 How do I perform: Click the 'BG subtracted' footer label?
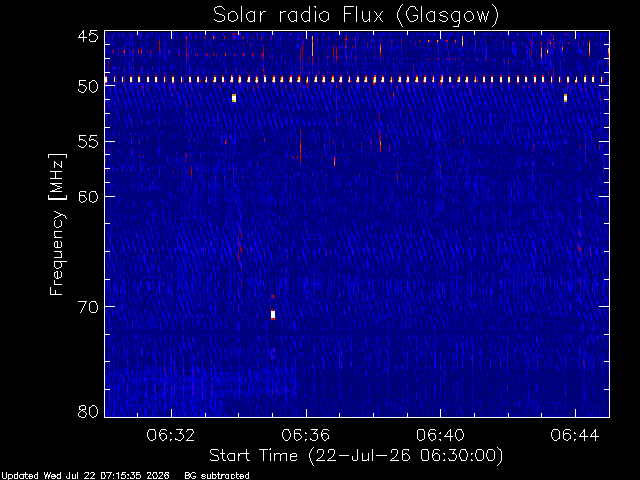pyautogui.click(x=217, y=476)
